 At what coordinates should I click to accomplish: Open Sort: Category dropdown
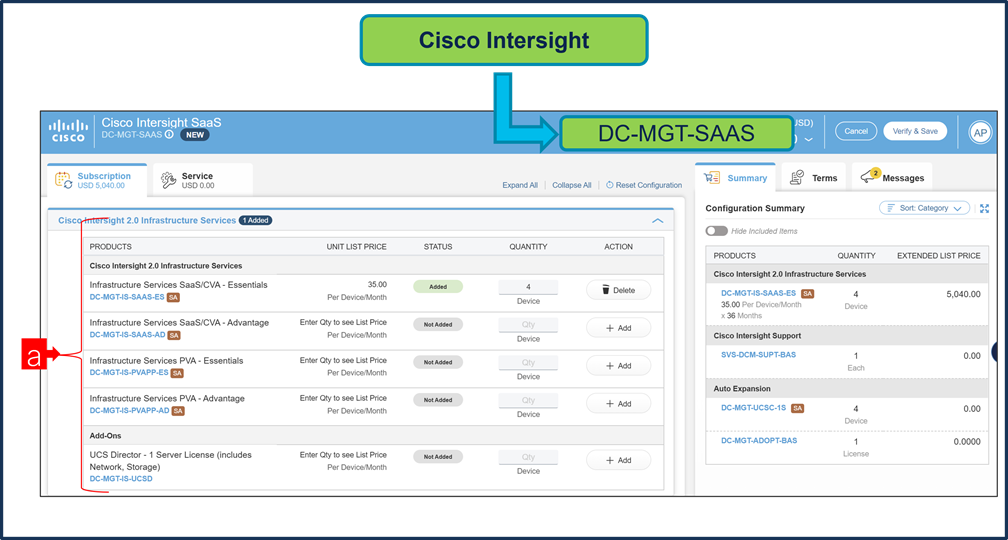(x=924, y=208)
